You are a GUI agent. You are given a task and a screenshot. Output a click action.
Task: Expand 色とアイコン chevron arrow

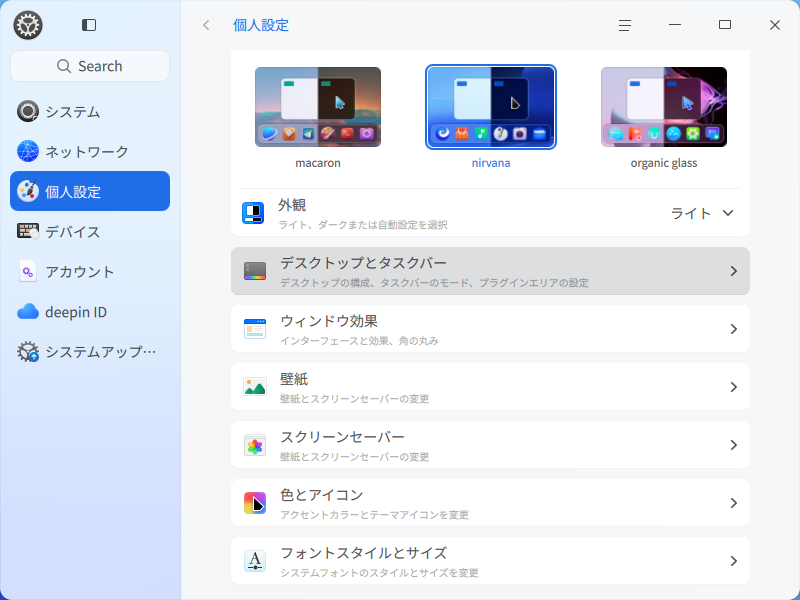pos(734,503)
